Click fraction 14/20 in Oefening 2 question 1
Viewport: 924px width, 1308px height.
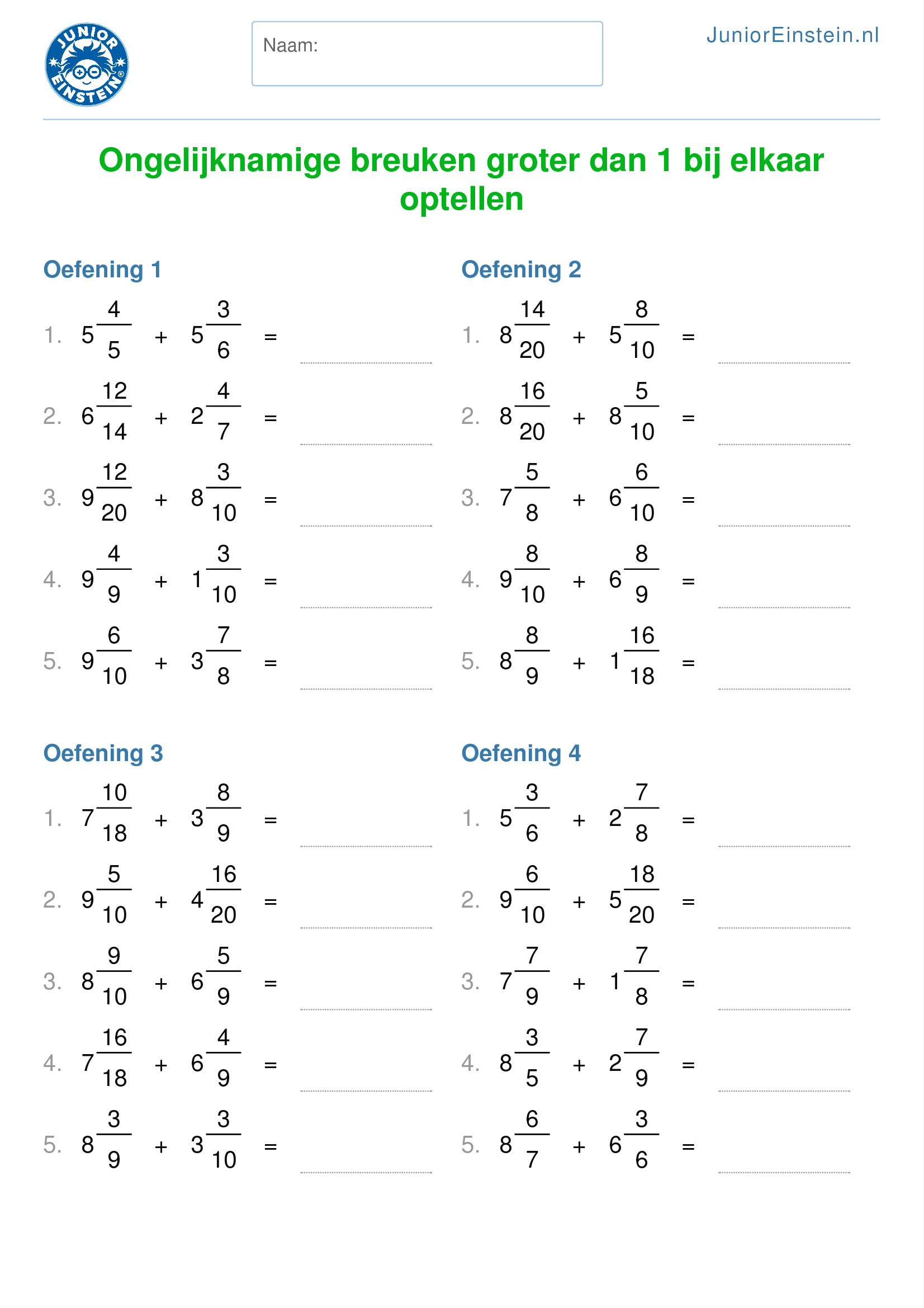(532, 329)
